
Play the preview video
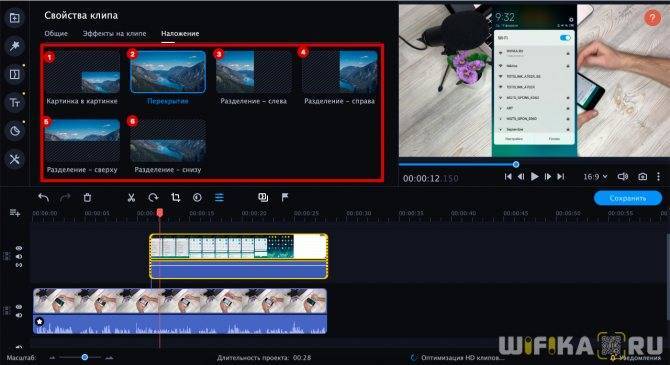[534, 177]
